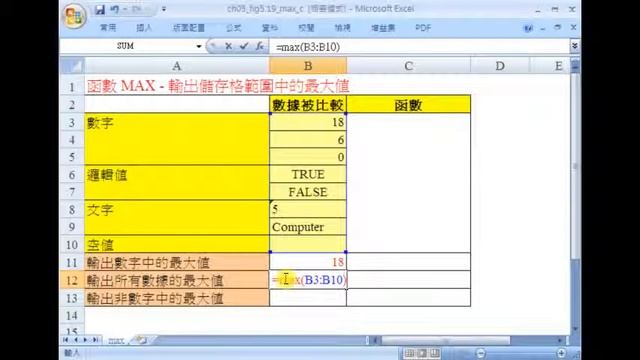
Task: Open the 插入 (Insert) ribbon tab
Action: (144, 28)
